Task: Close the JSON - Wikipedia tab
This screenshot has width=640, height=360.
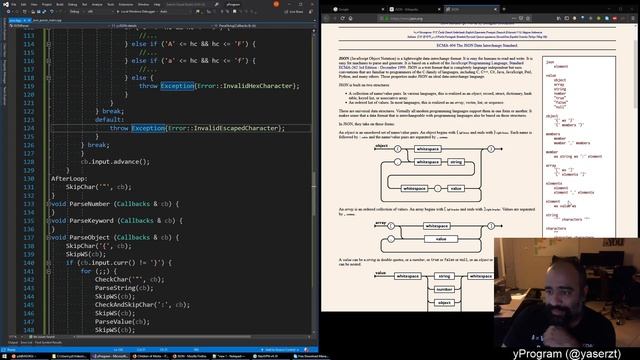Action: (x=439, y=9)
